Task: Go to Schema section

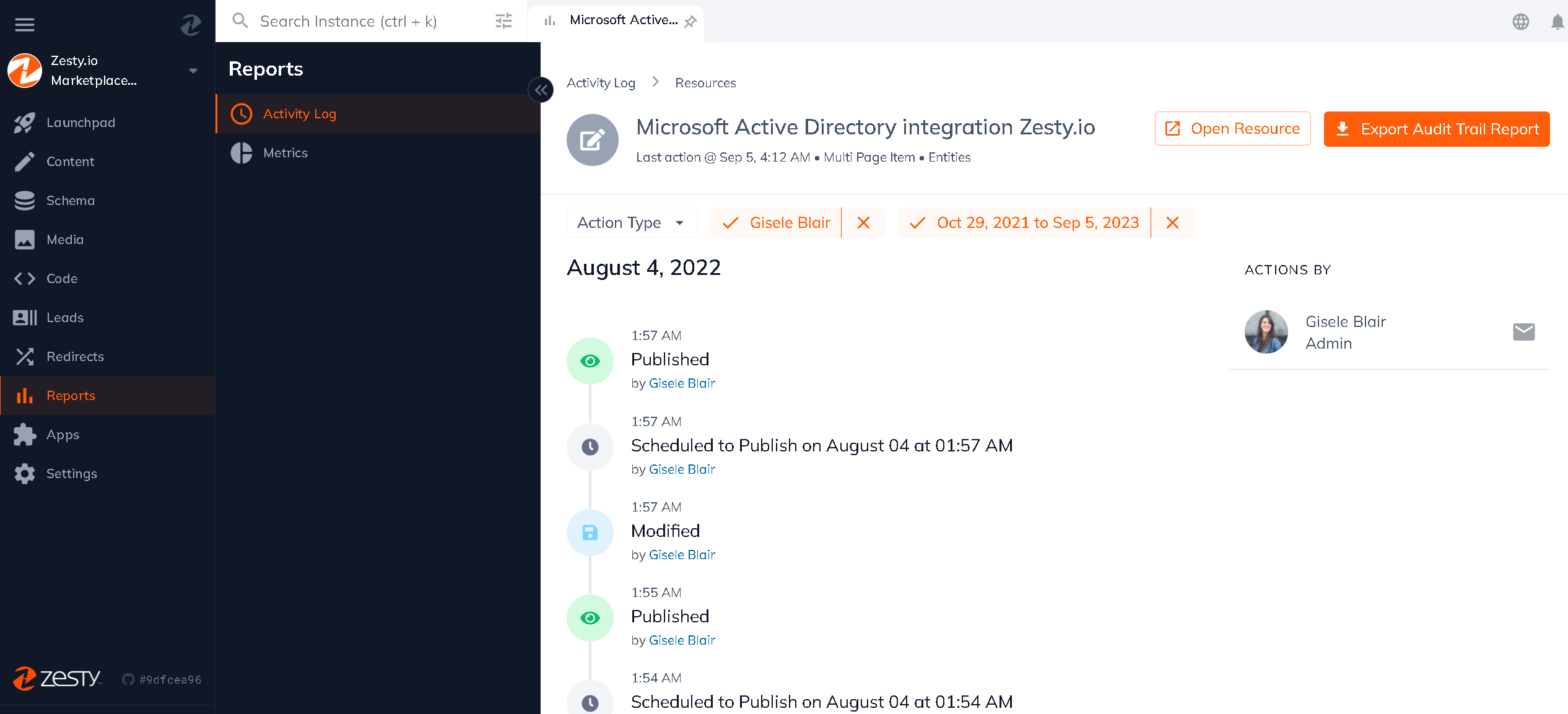Action: (108, 201)
